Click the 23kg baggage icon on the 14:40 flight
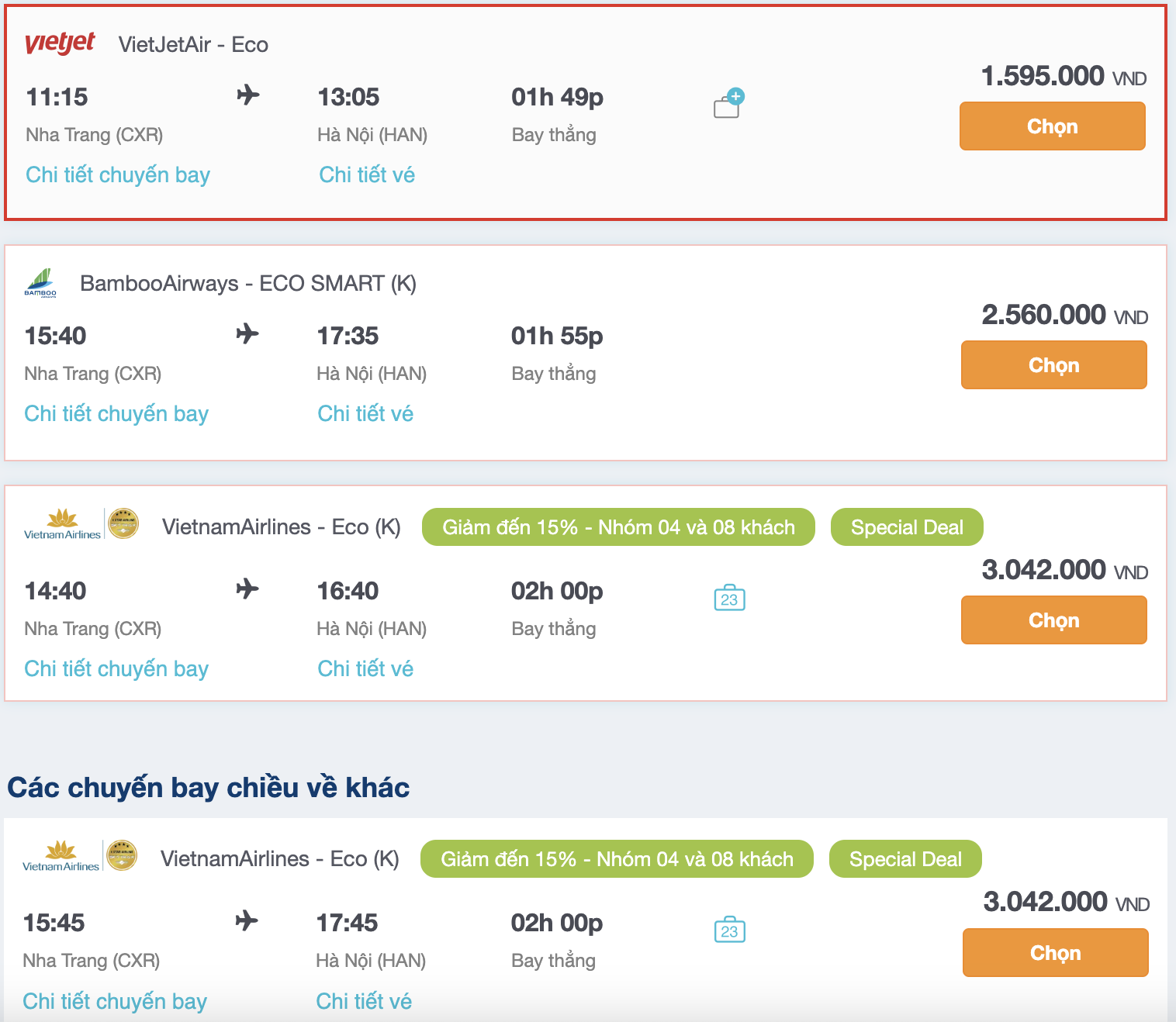1176x1022 pixels. (x=728, y=599)
